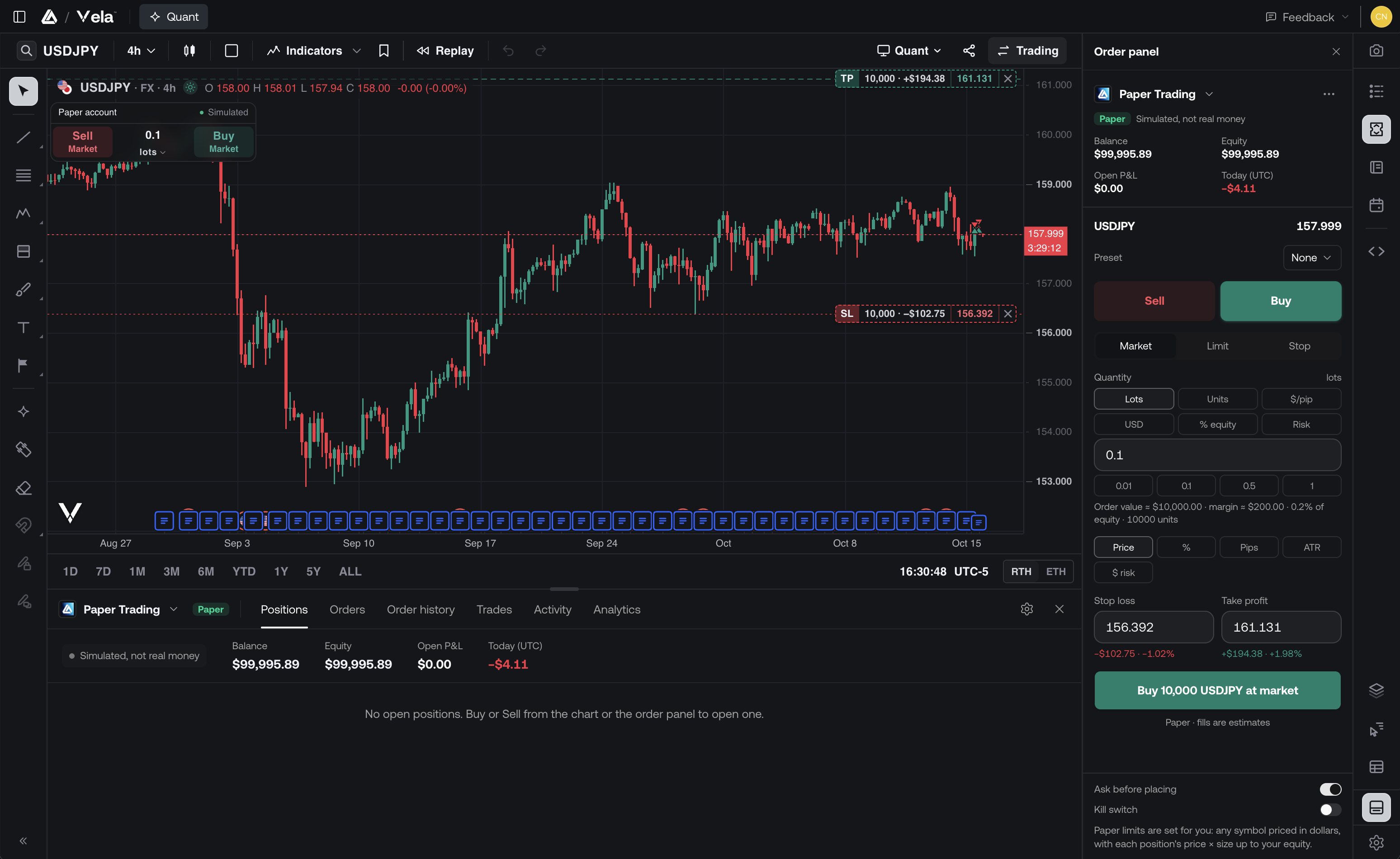Switch session to RTH
The height and width of the screenshot is (859, 1400).
[x=1021, y=571]
